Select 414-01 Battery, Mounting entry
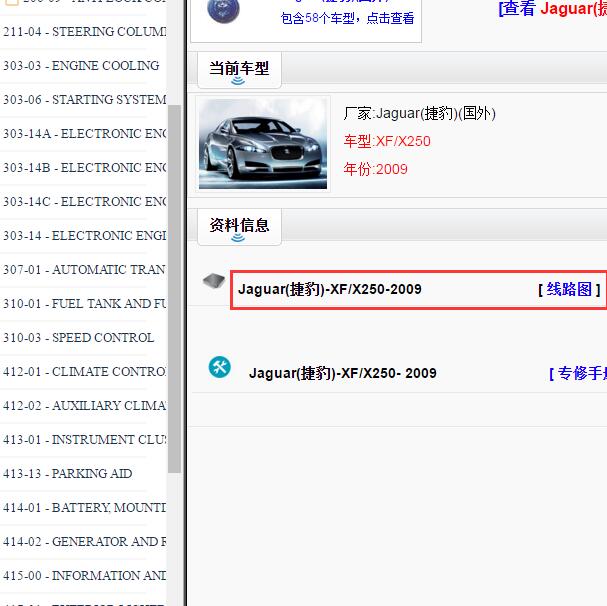 [85, 508]
